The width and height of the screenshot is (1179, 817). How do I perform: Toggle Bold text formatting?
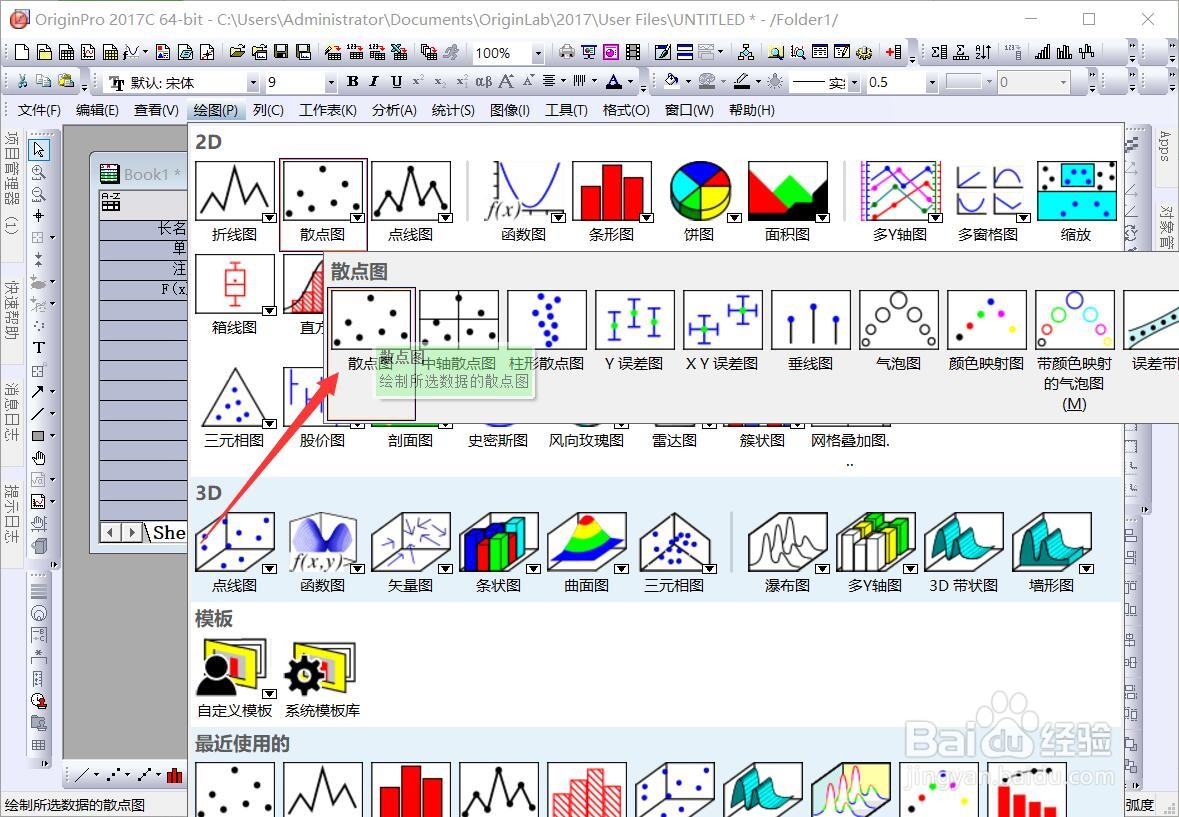(x=352, y=81)
